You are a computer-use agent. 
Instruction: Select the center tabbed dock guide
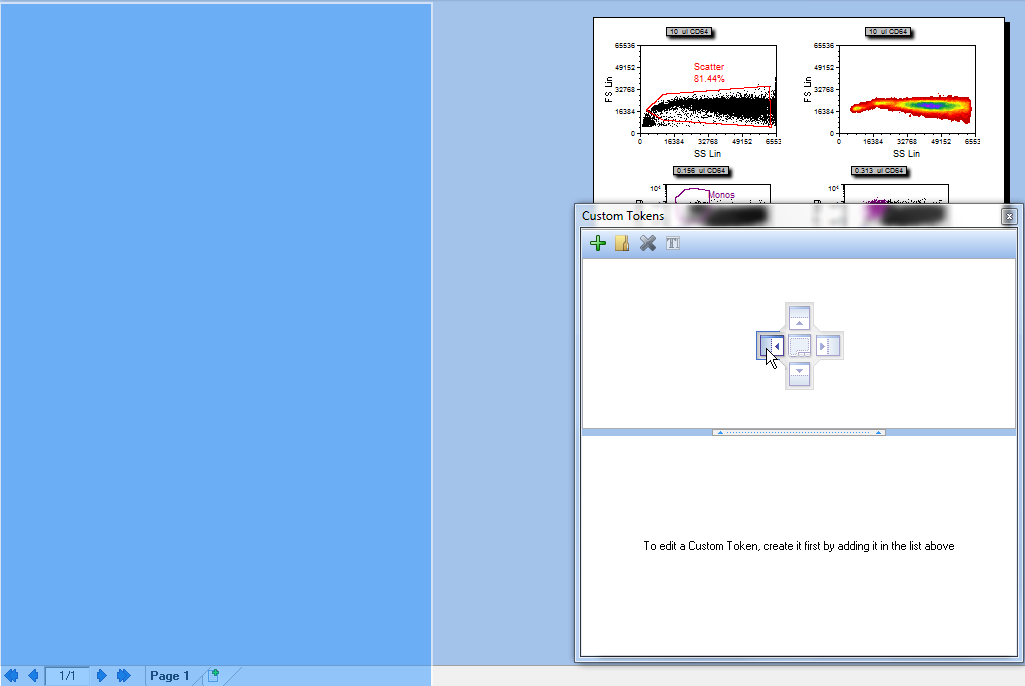point(799,346)
